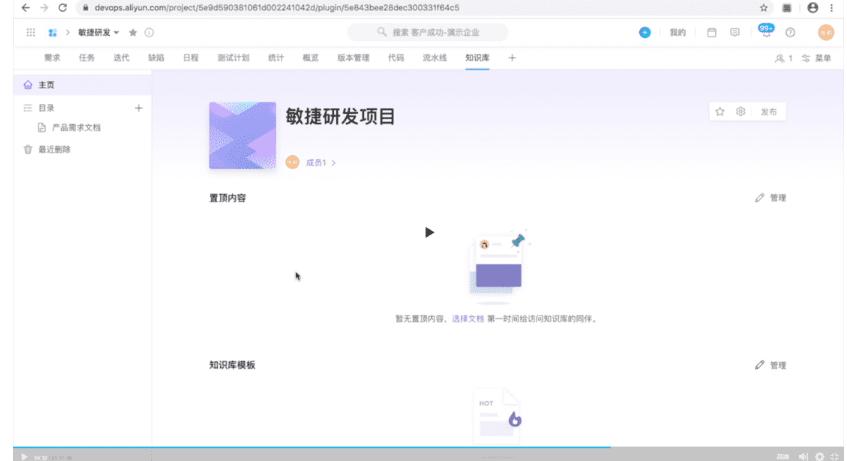The height and width of the screenshot is (461, 847).
Task: Open the help question mark icon
Action: click(x=790, y=32)
